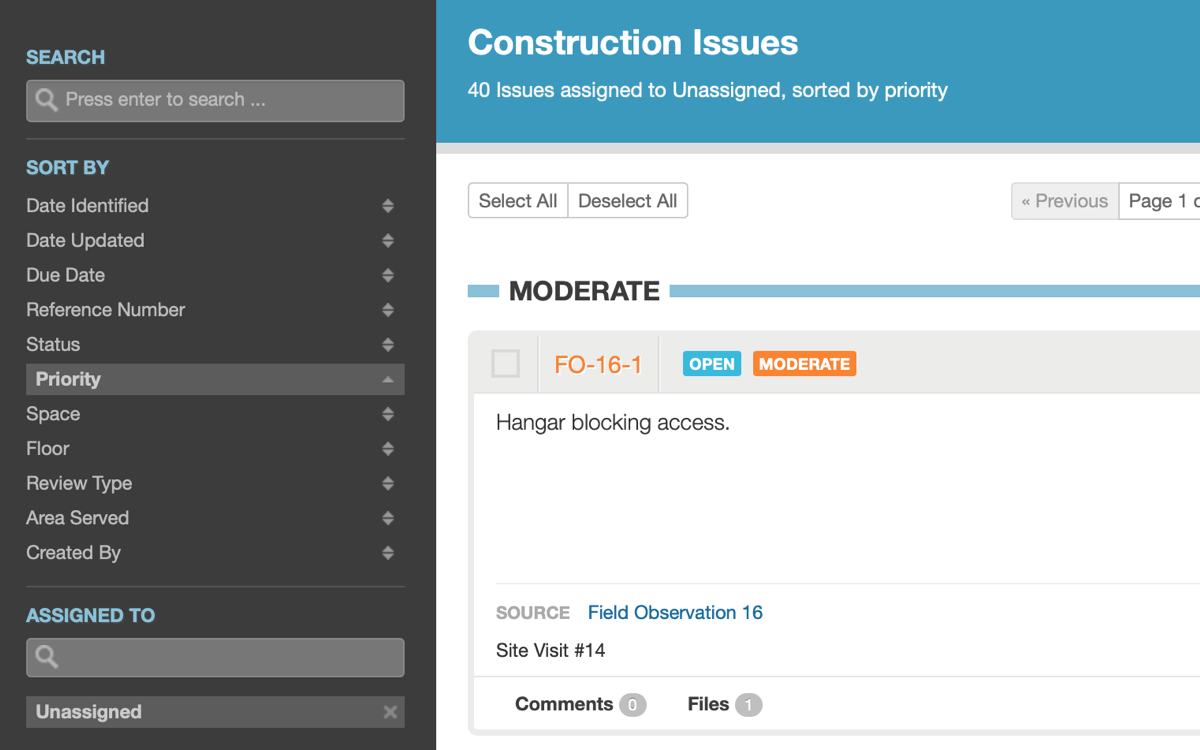Focus the Press enter to search field

[215, 100]
